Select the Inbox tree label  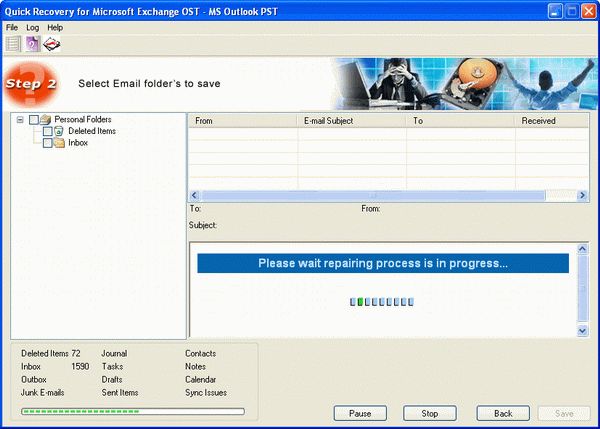(78, 143)
